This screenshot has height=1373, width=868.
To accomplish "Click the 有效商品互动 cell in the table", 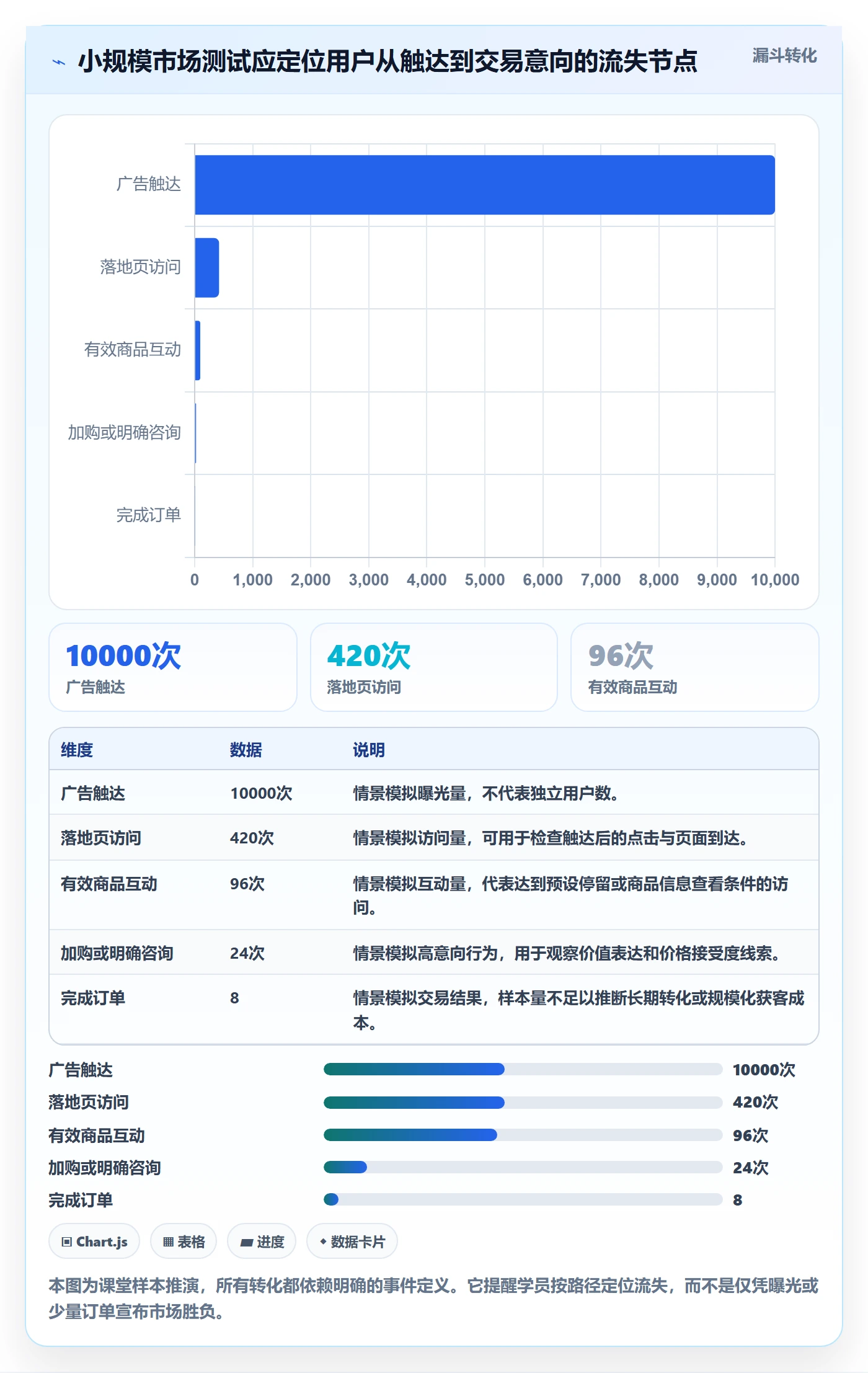I will pyautogui.click(x=109, y=884).
